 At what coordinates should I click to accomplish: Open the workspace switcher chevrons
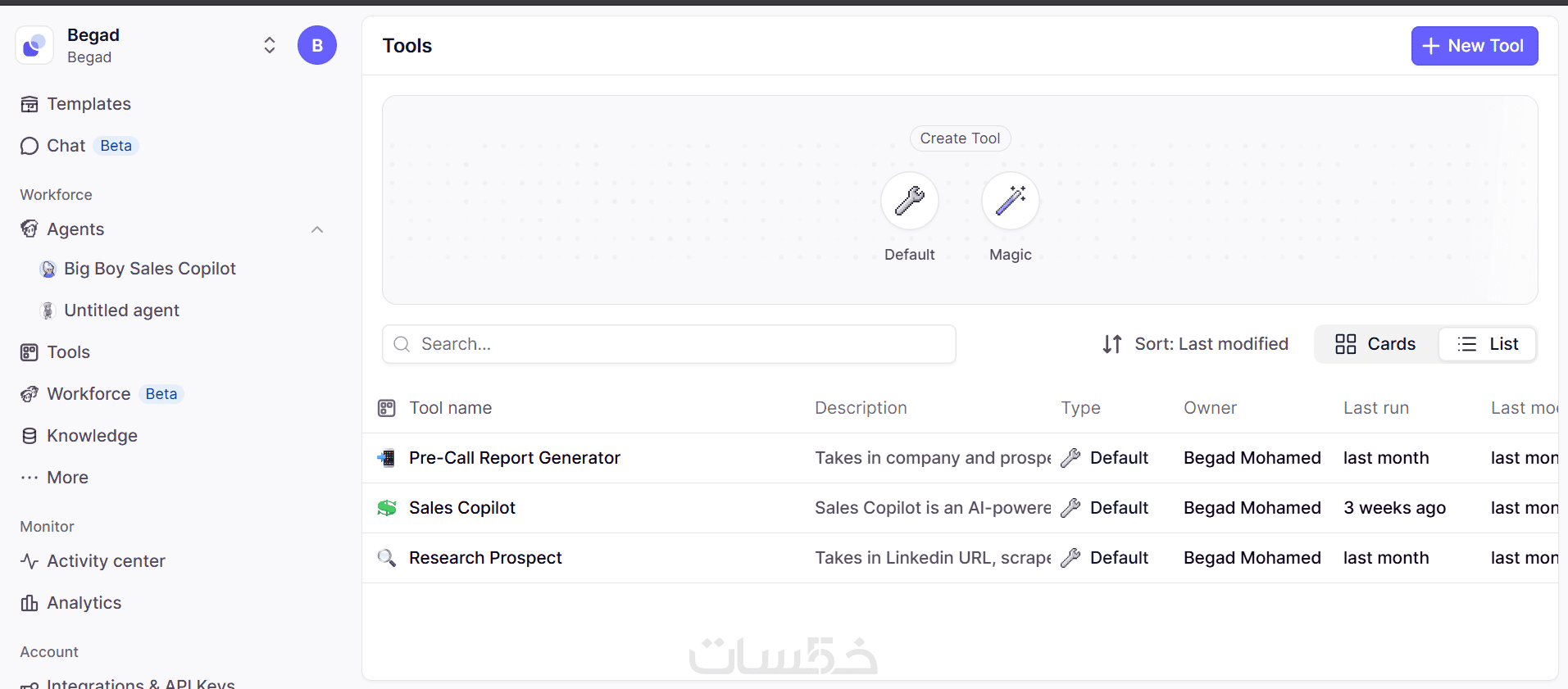pyautogui.click(x=269, y=45)
